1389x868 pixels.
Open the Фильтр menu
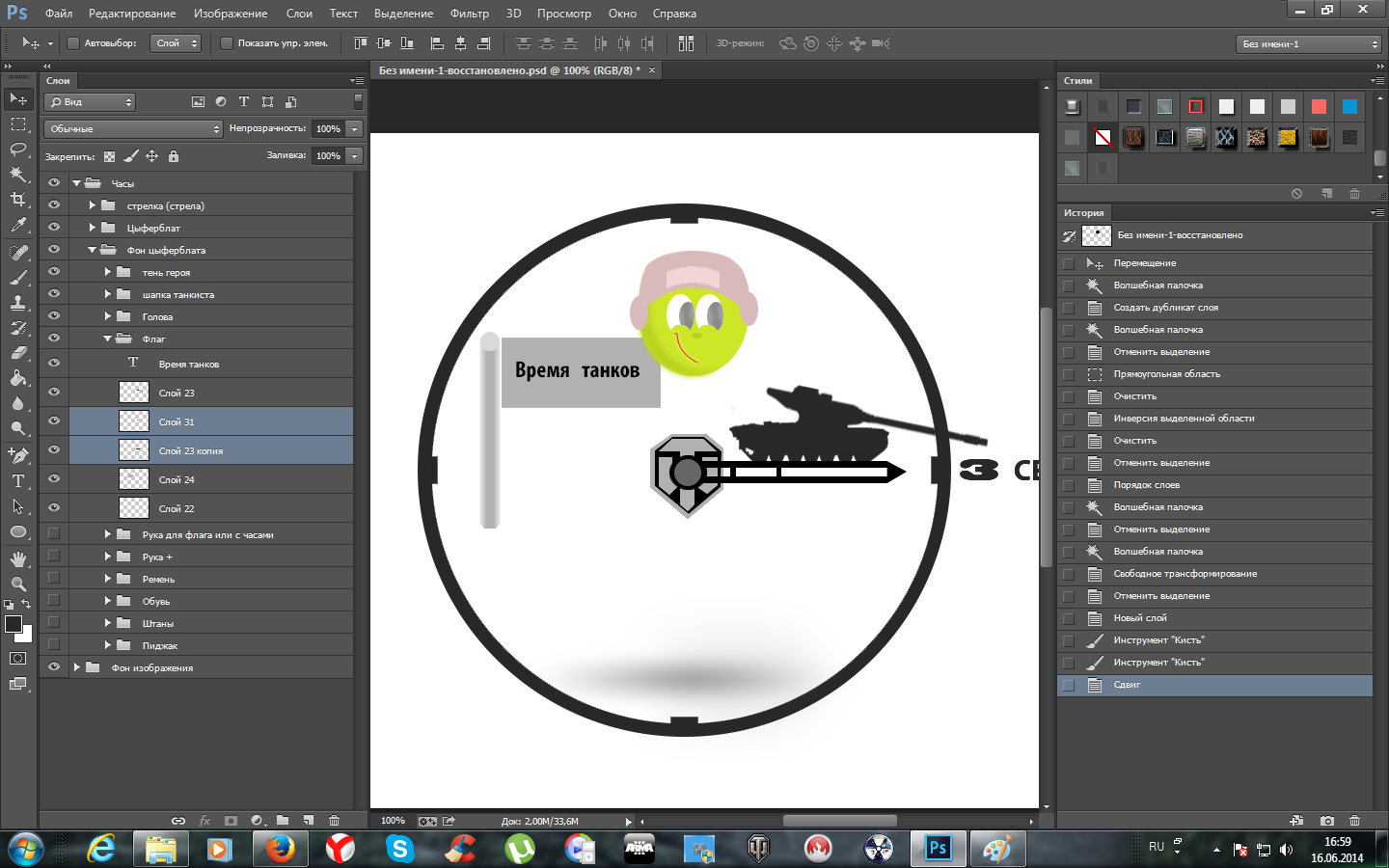pos(470,14)
